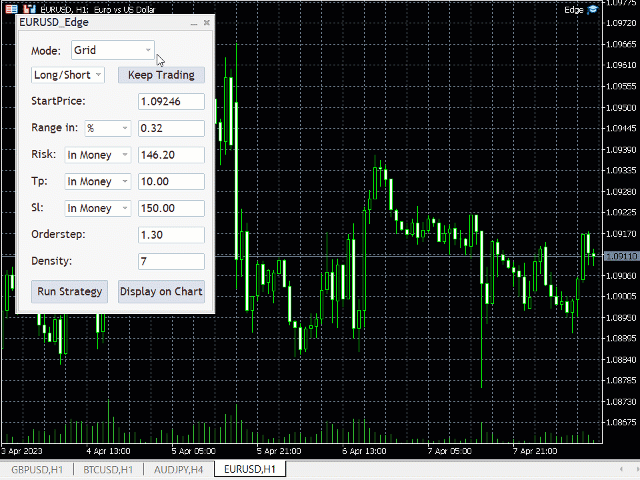
Task: Switch to the BTCUSD,H1 chart tab
Action: (108, 469)
